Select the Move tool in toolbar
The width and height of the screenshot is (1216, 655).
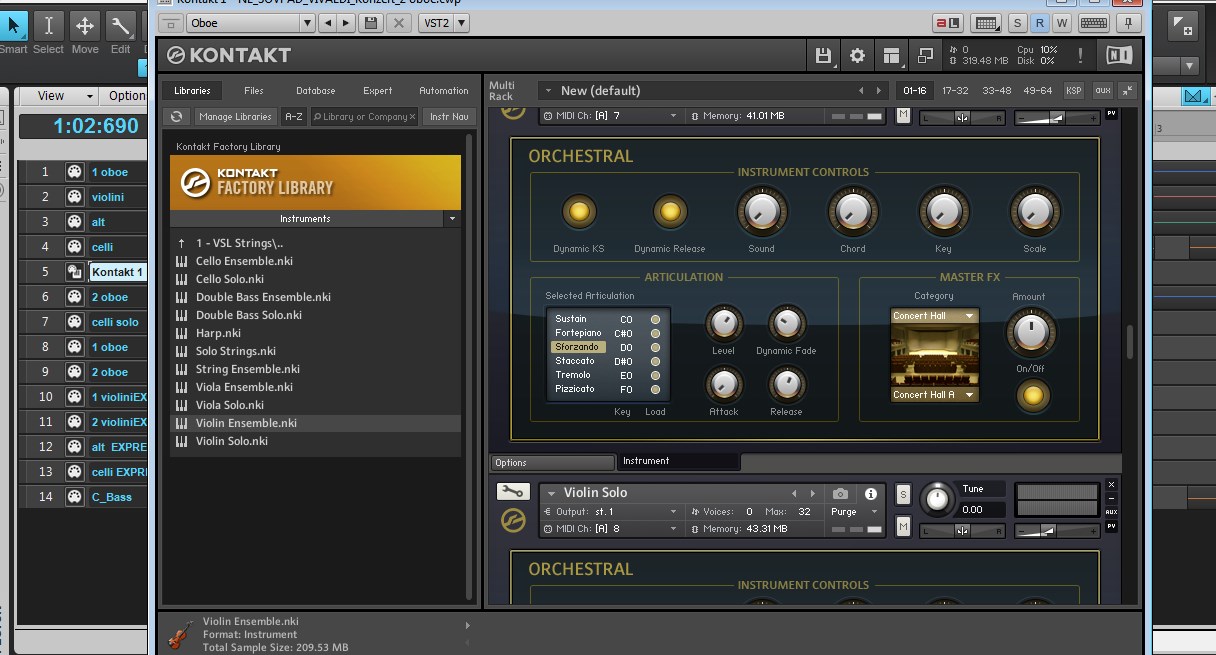coord(85,26)
